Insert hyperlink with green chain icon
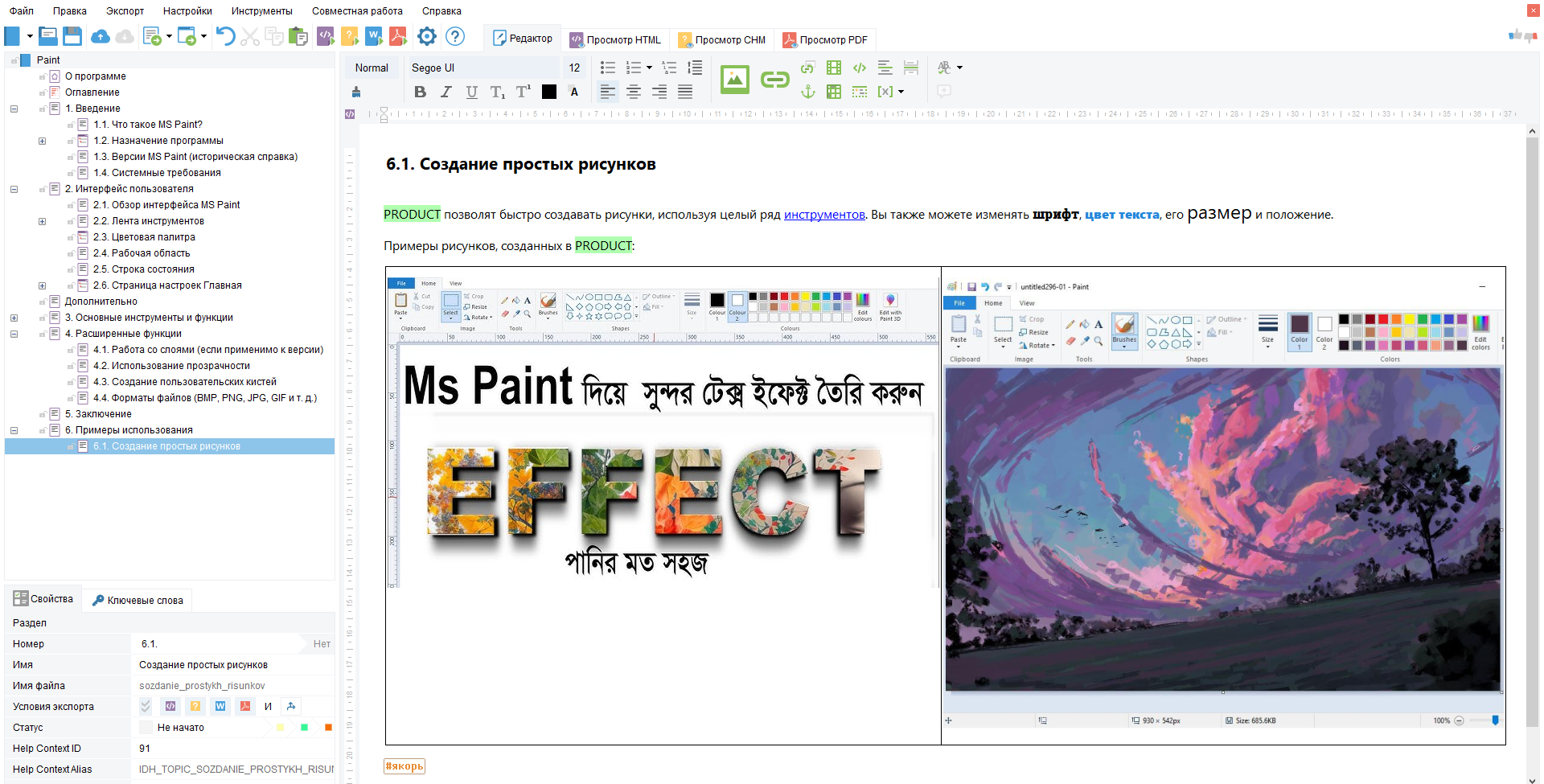This screenshot has height=784, width=1544. click(x=775, y=79)
